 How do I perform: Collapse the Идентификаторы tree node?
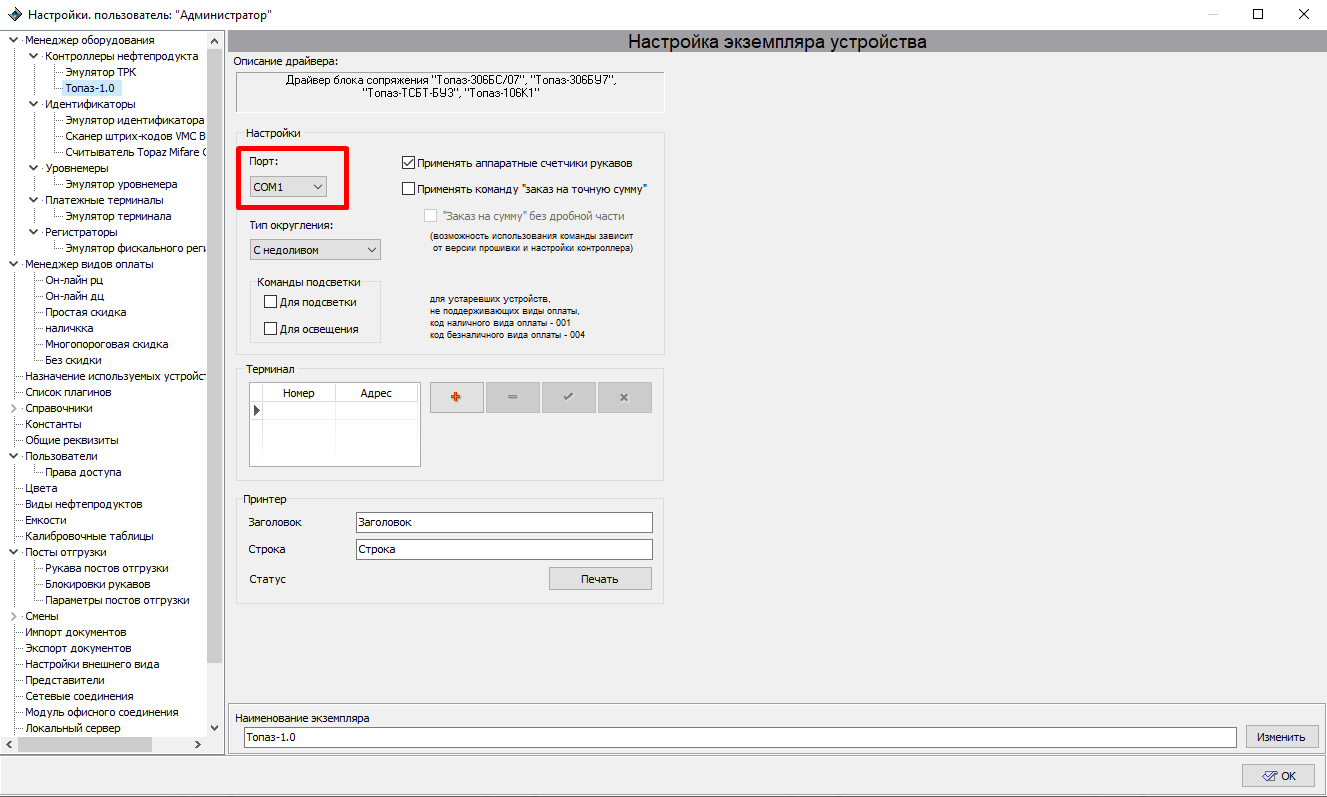point(33,104)
